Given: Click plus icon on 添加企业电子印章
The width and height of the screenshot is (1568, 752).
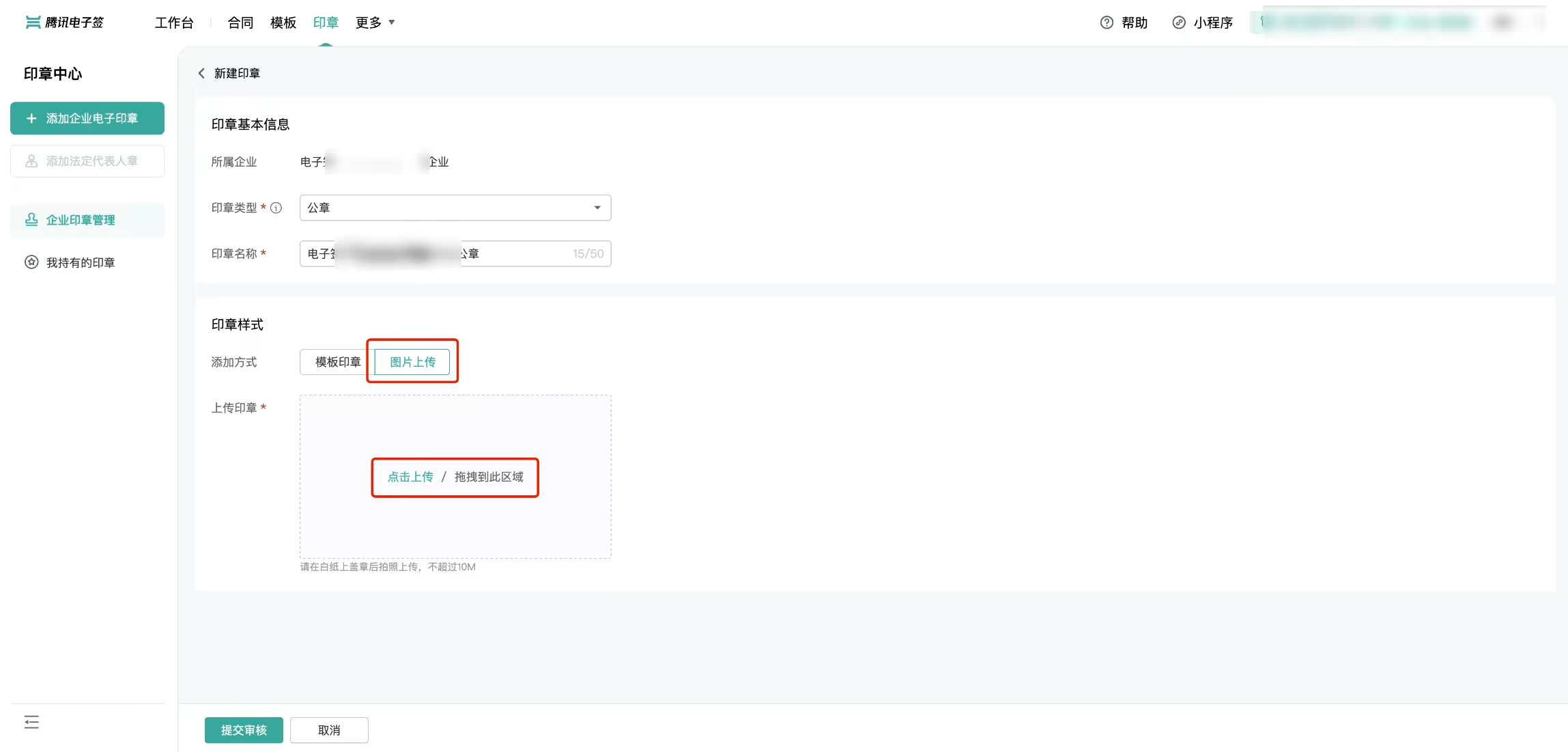Looking at the screenshot, I should [31, 118].
